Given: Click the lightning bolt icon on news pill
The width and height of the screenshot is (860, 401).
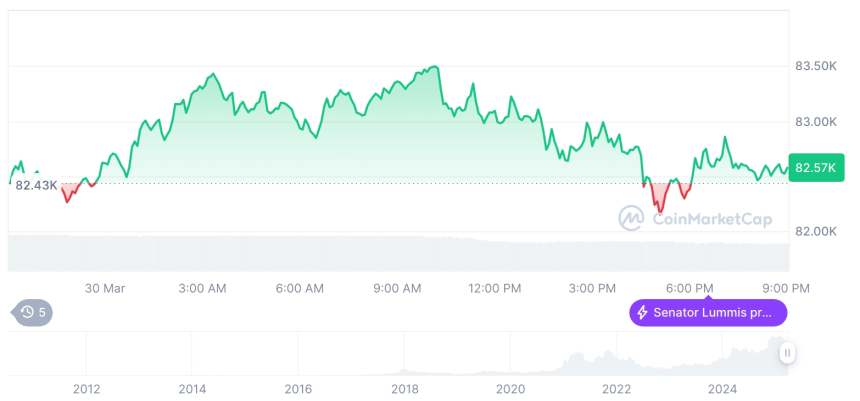Looking at the screenshot, I should pos(642,313).
